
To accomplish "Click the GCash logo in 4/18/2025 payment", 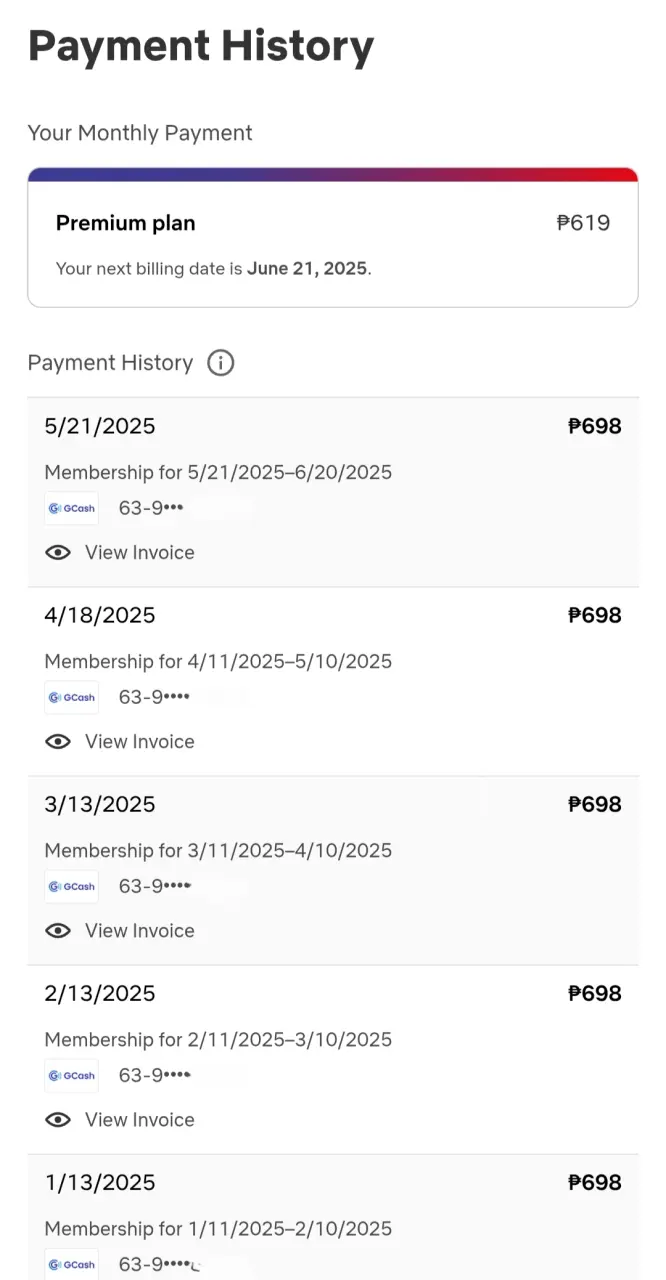I will [72, 697].
